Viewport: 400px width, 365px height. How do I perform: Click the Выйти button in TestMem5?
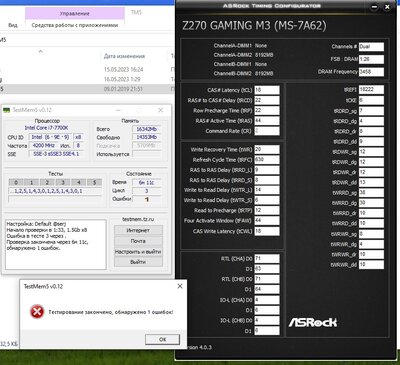click(x=138, y=262)
